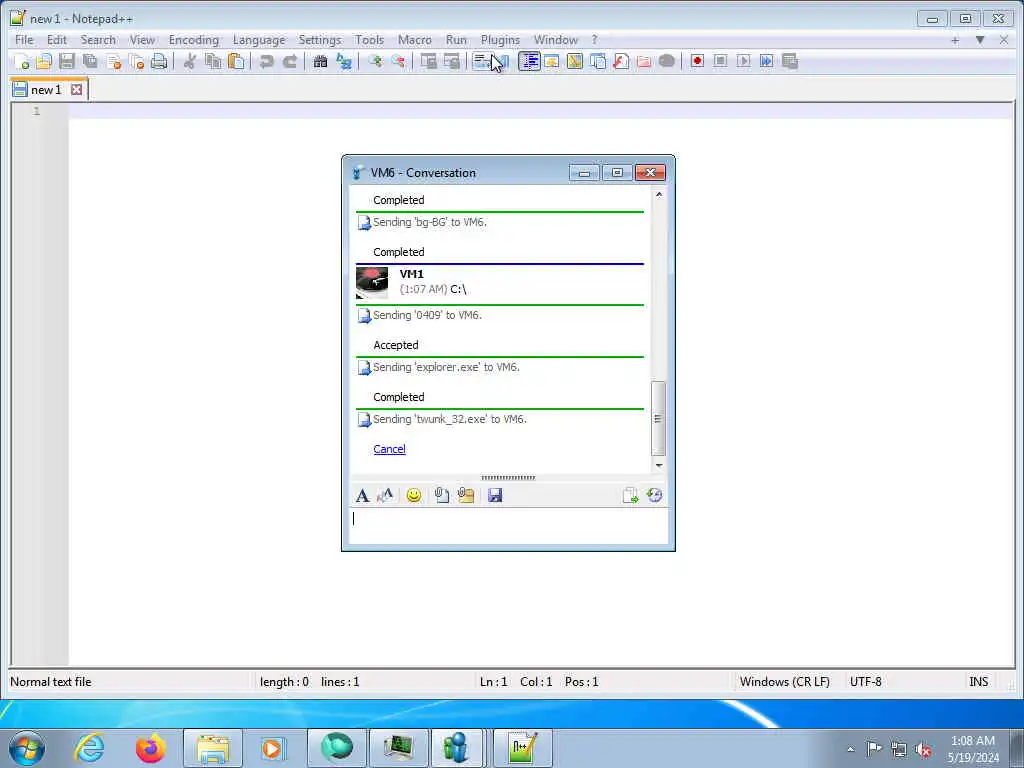
Task: Click the conversation scrollbar down arrow
Action: [658, 466]
